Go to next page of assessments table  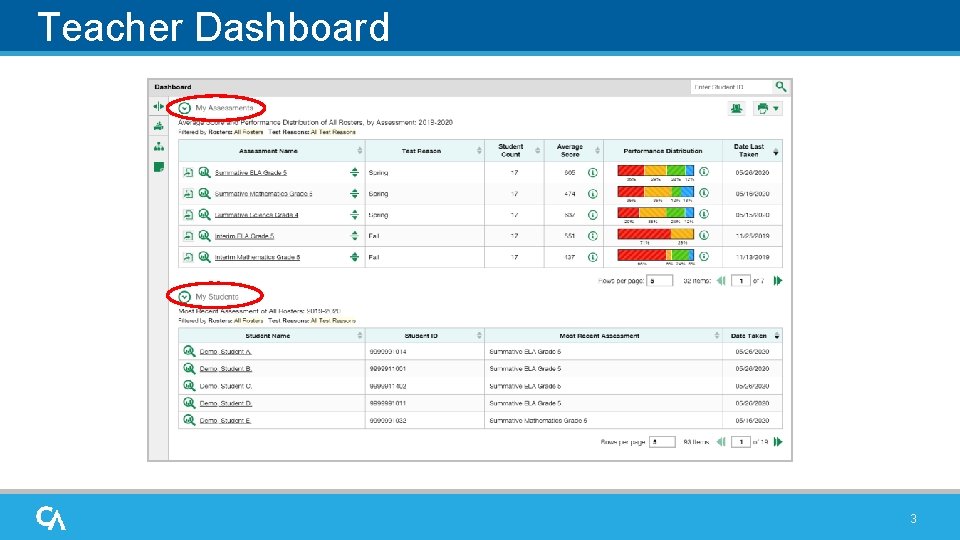[x=778, y=280]
